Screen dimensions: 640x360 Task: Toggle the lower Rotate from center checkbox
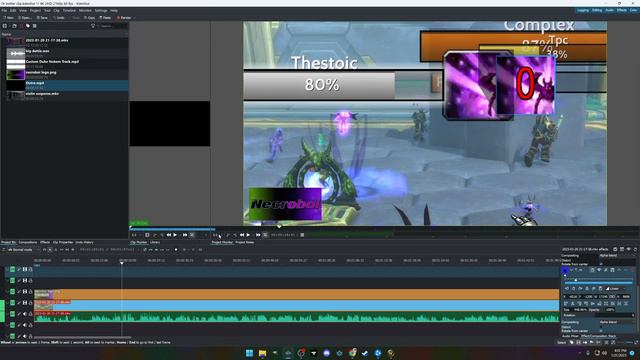[x=601, y=331]
